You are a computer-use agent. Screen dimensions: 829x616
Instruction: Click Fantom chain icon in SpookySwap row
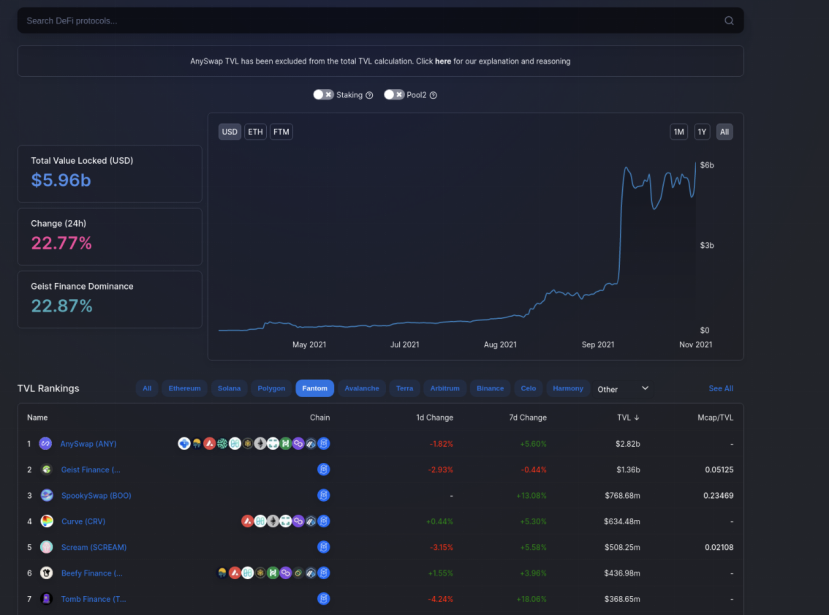[x=324, y=495]
